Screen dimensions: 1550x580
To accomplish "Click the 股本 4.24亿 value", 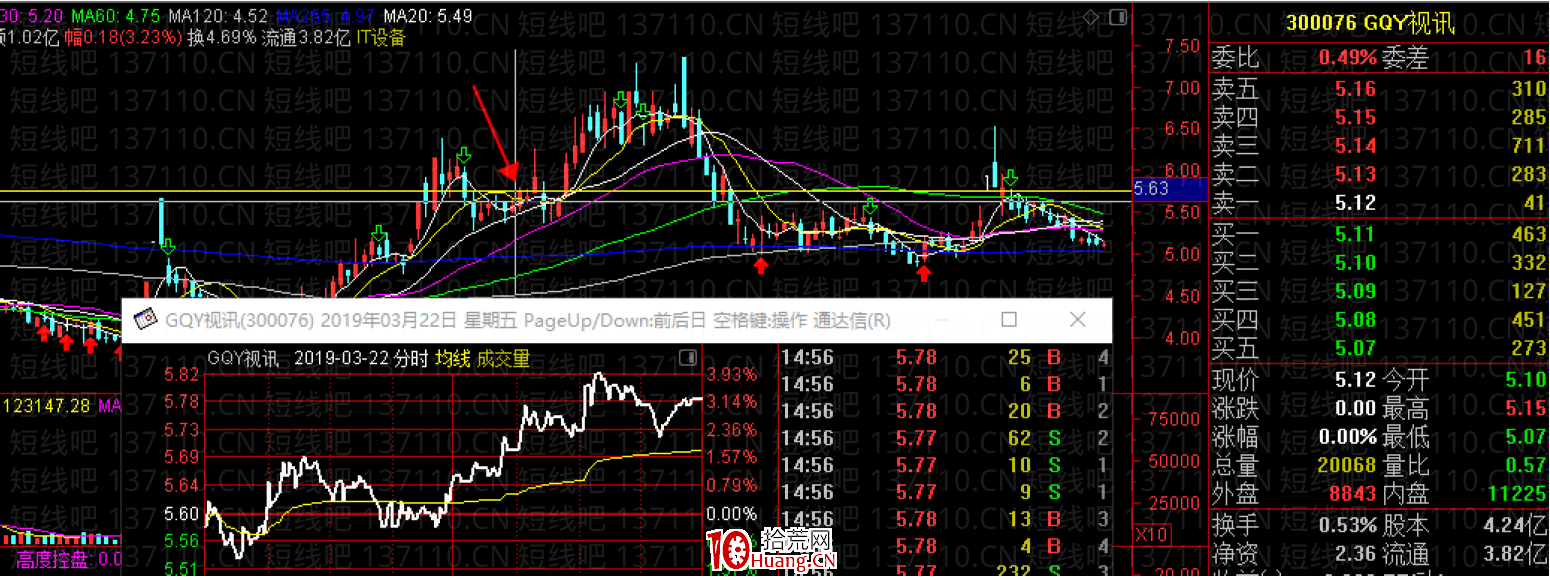I will coord(1517,525).
